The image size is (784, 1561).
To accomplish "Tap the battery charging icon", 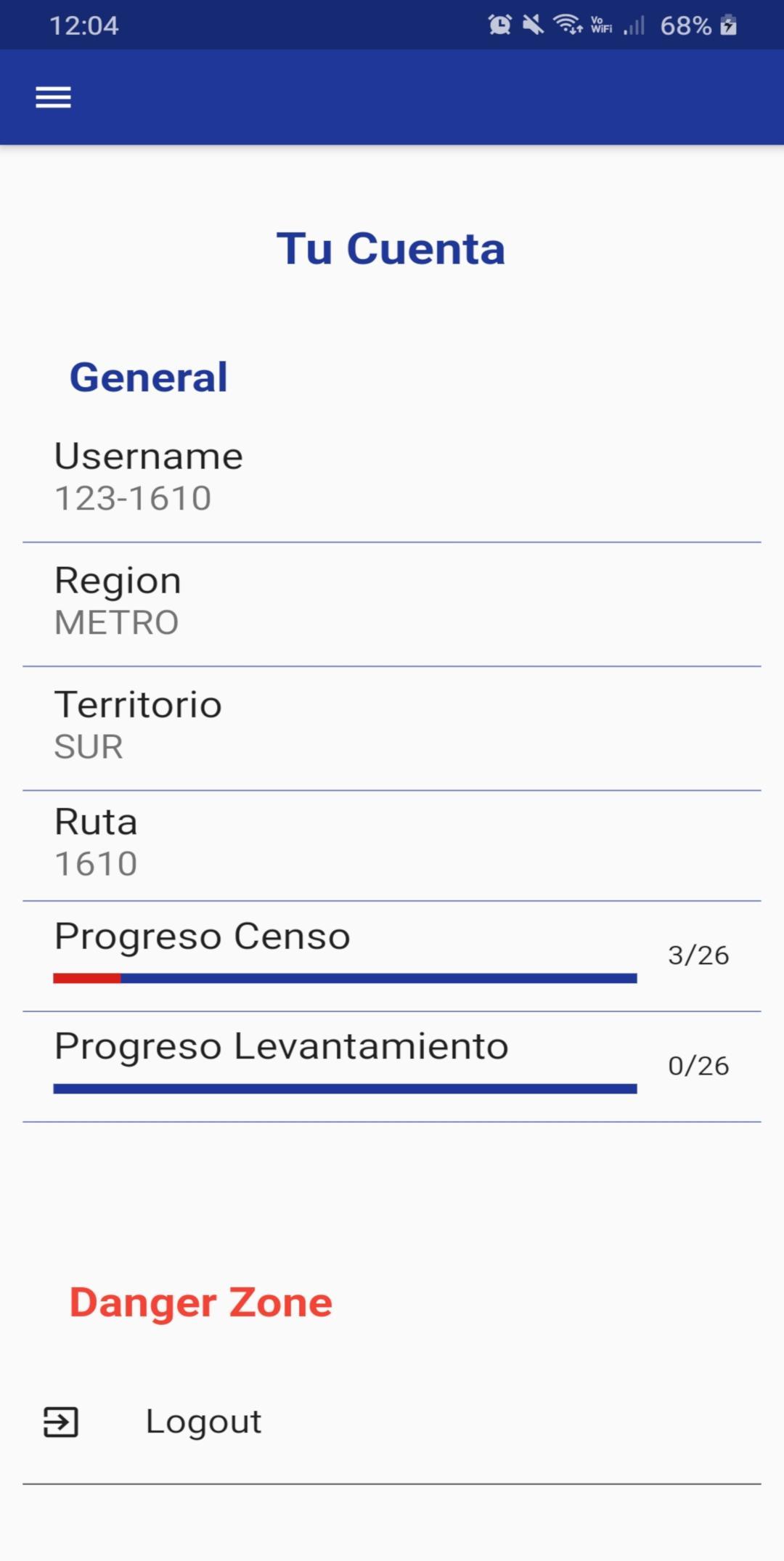I will point(728,25).
